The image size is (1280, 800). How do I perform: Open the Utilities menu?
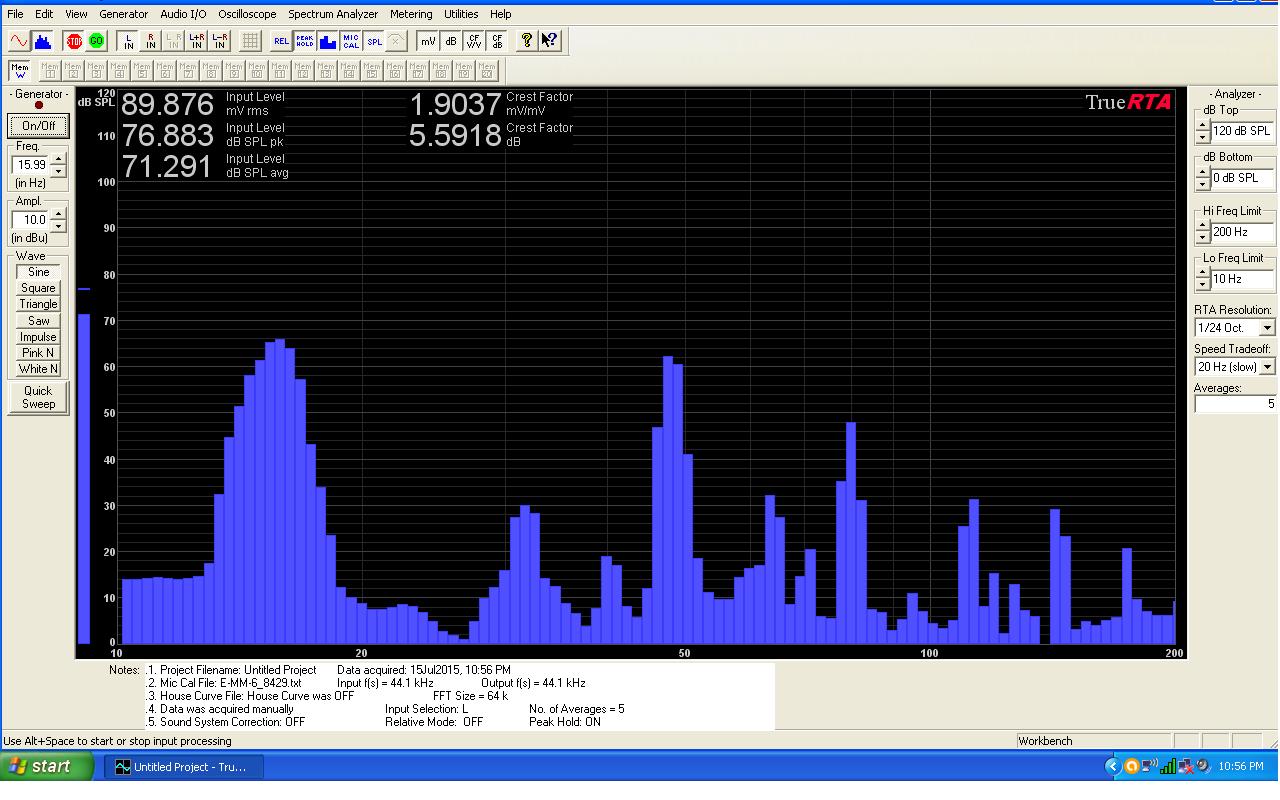(461, 14)
